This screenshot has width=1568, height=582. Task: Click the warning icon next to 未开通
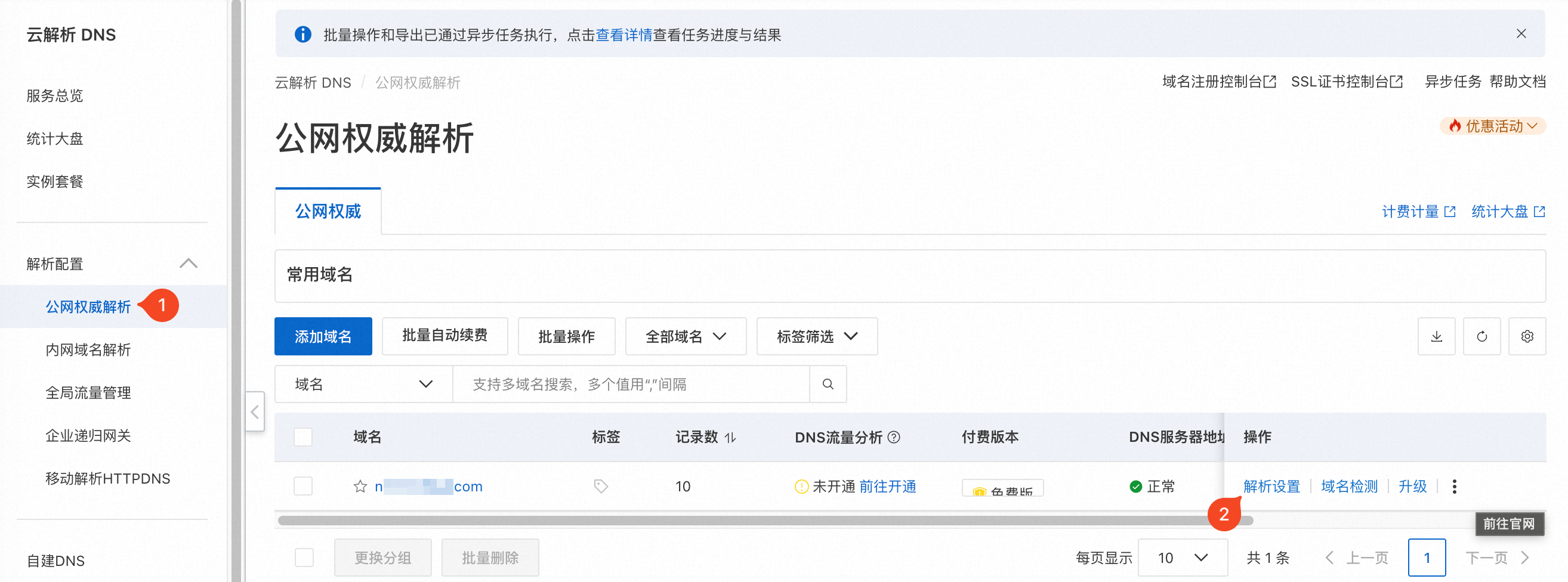coord(802,487)
